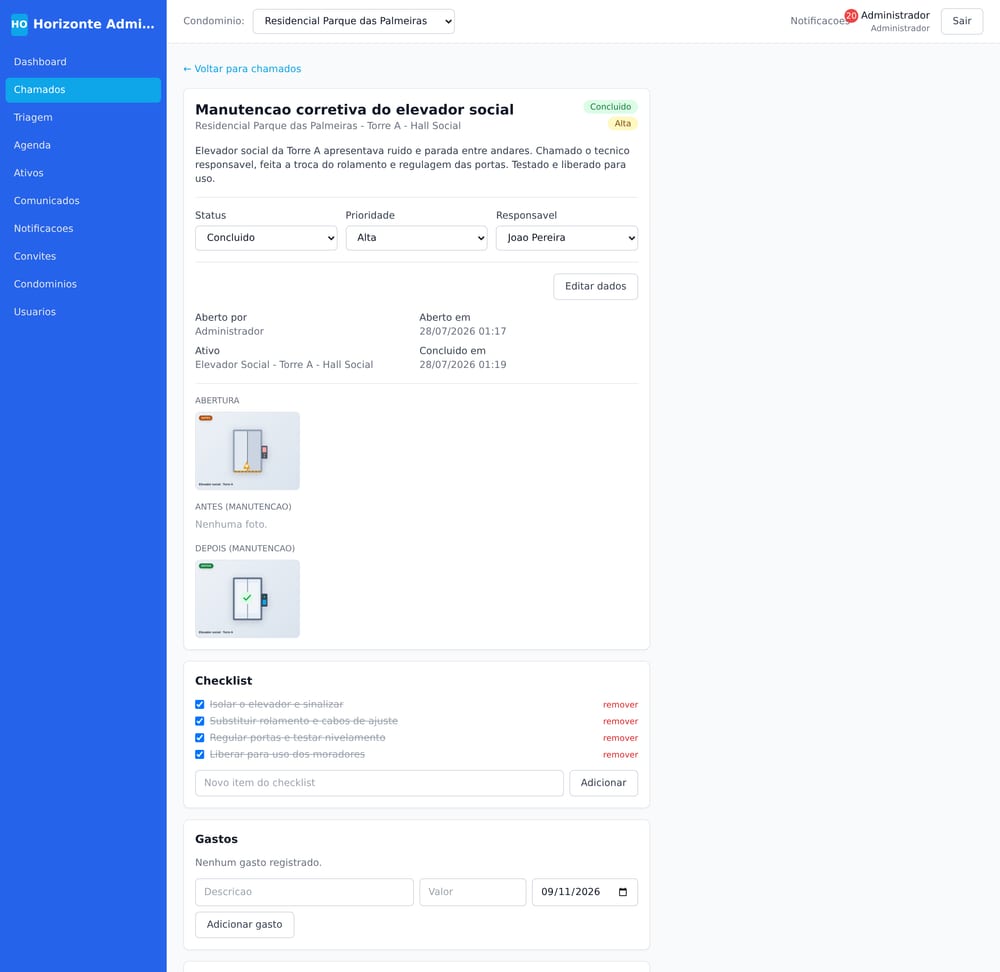Click the 'Editar dados' button
The height and width of the screenshot is (972, 1000).
(x=595, y=286)
